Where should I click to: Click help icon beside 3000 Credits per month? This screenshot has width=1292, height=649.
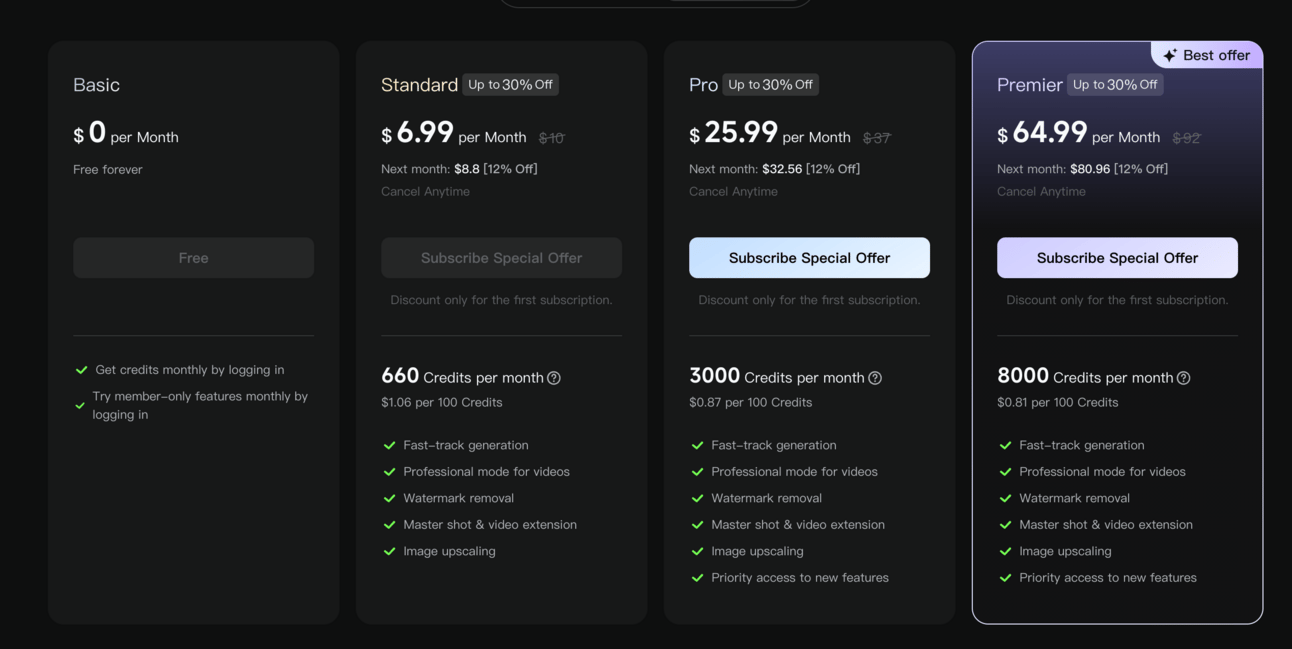pos(875,378)
